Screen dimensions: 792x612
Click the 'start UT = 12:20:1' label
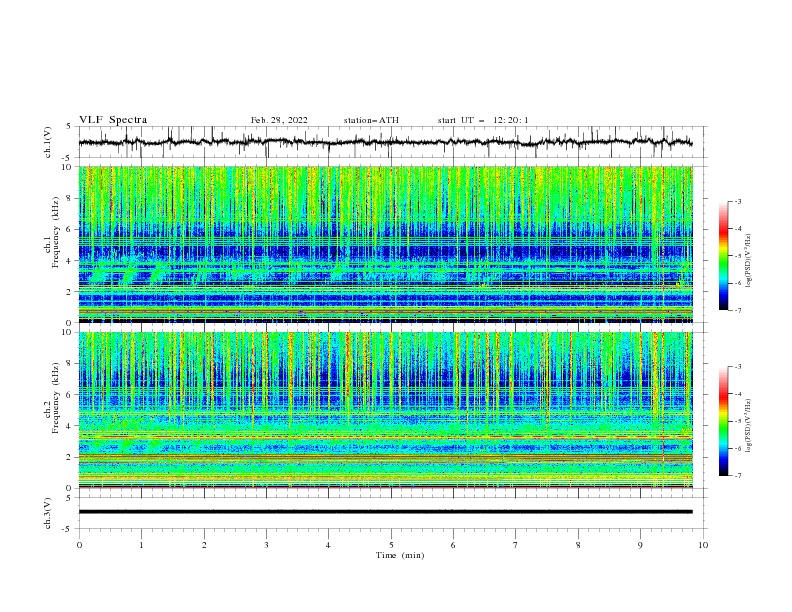(483, 120)
